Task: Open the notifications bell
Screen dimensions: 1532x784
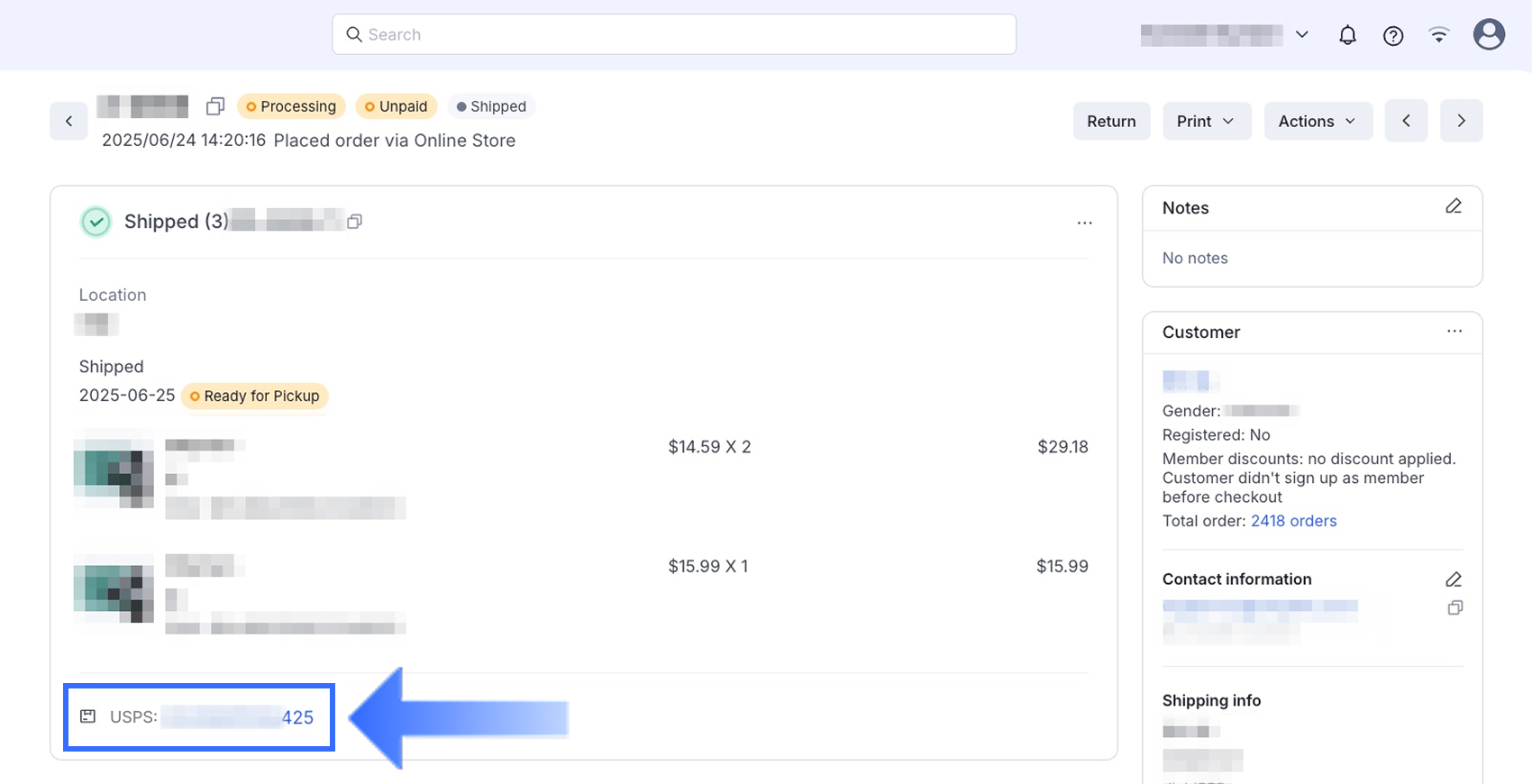Action: (1347, 35)
